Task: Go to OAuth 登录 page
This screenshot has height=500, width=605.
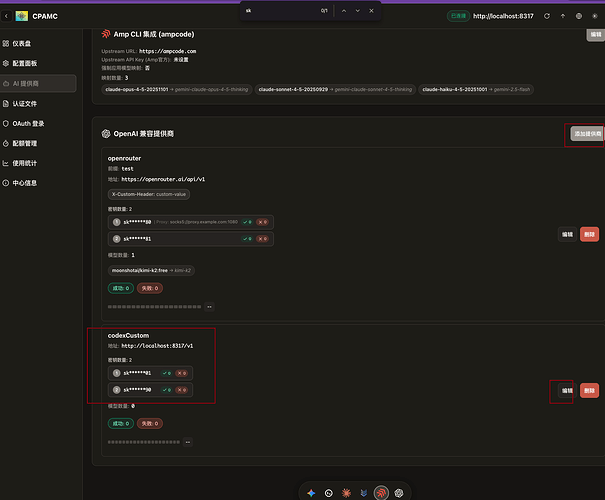Action: [x=39, y=123]
